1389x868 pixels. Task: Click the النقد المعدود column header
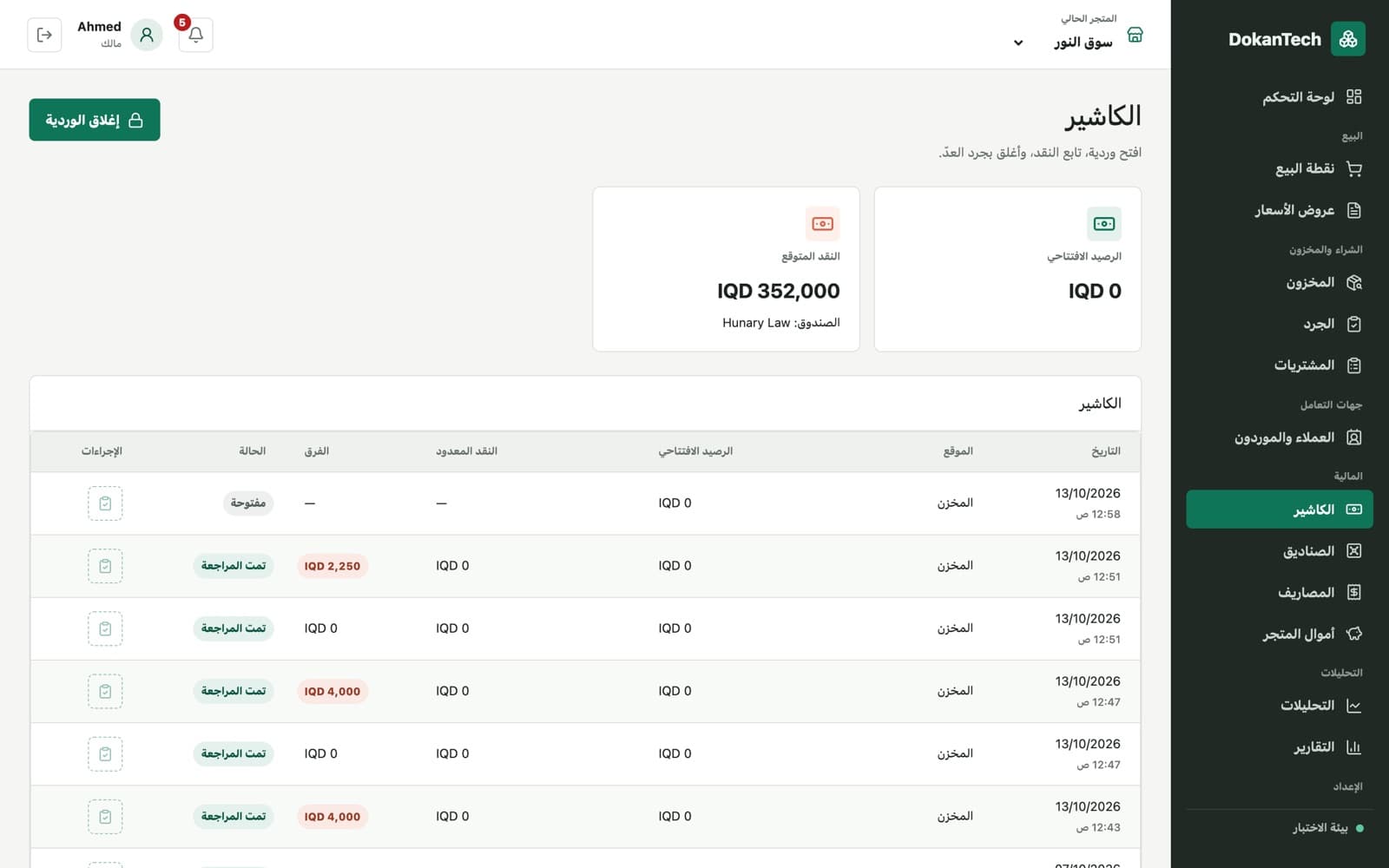[467, 451]
